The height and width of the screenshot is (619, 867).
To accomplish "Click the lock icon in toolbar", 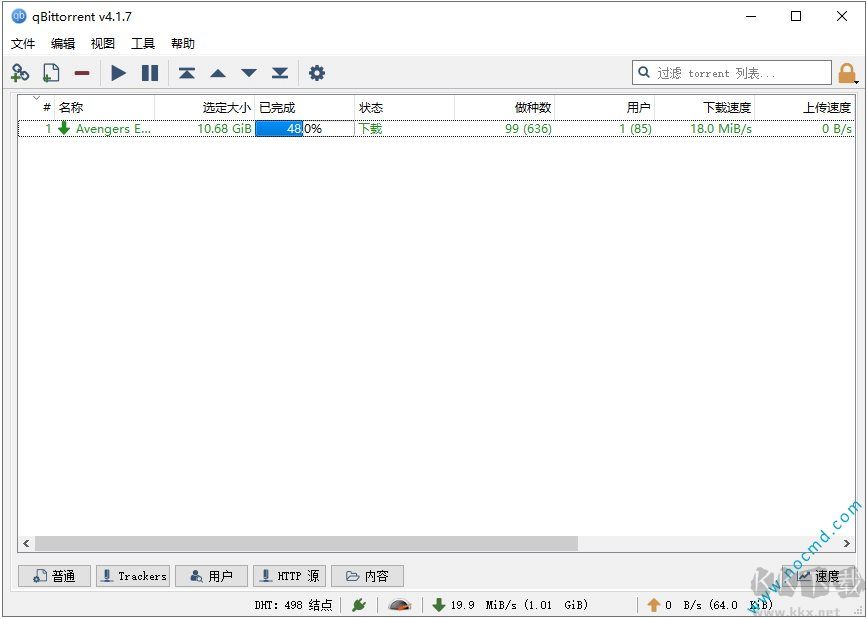I will (x=847, y=73).
